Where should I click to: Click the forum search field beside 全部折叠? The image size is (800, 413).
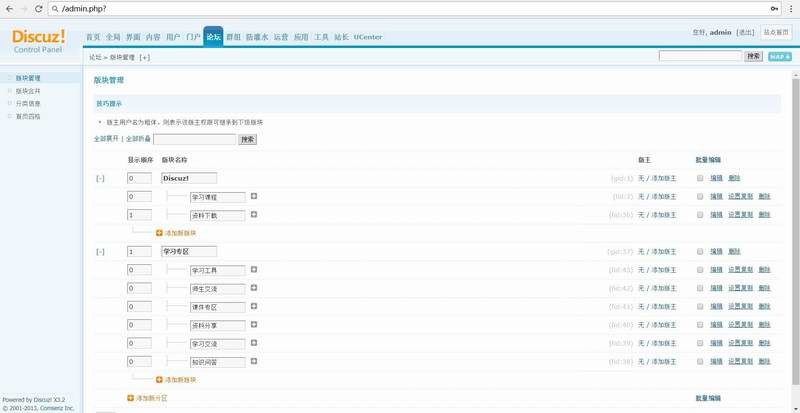194,139
